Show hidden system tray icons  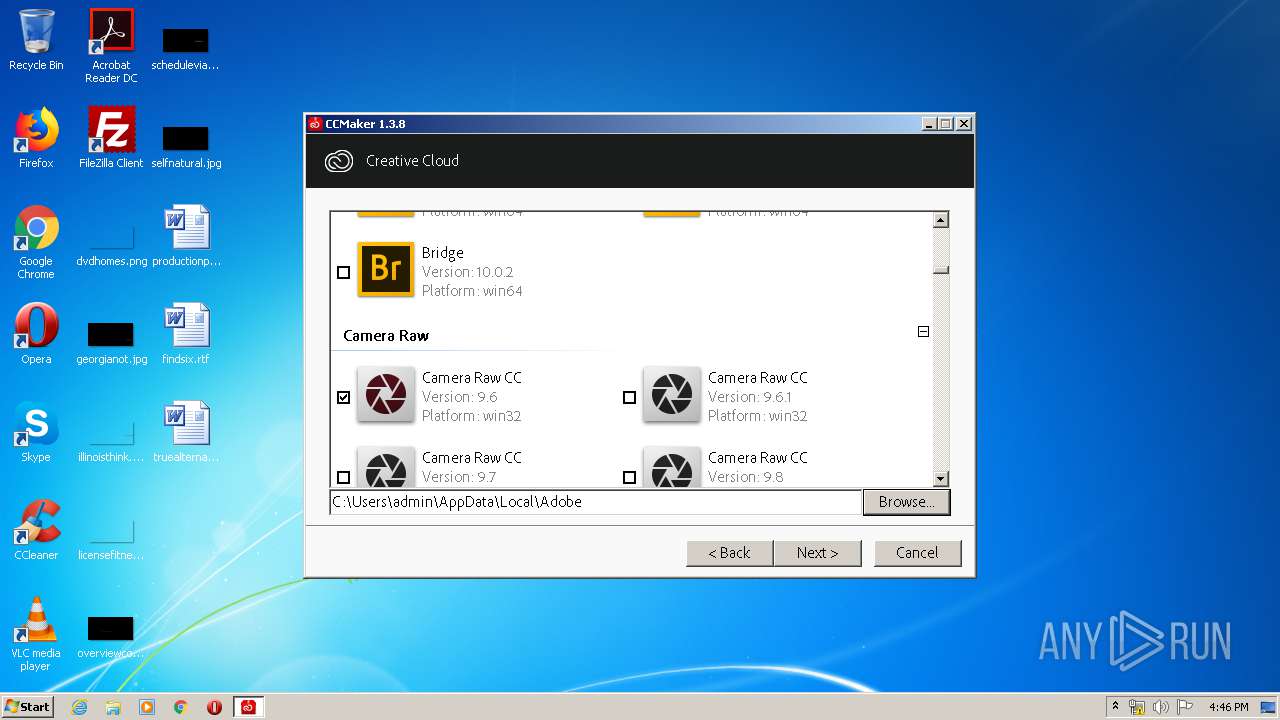click(1115, 707)
